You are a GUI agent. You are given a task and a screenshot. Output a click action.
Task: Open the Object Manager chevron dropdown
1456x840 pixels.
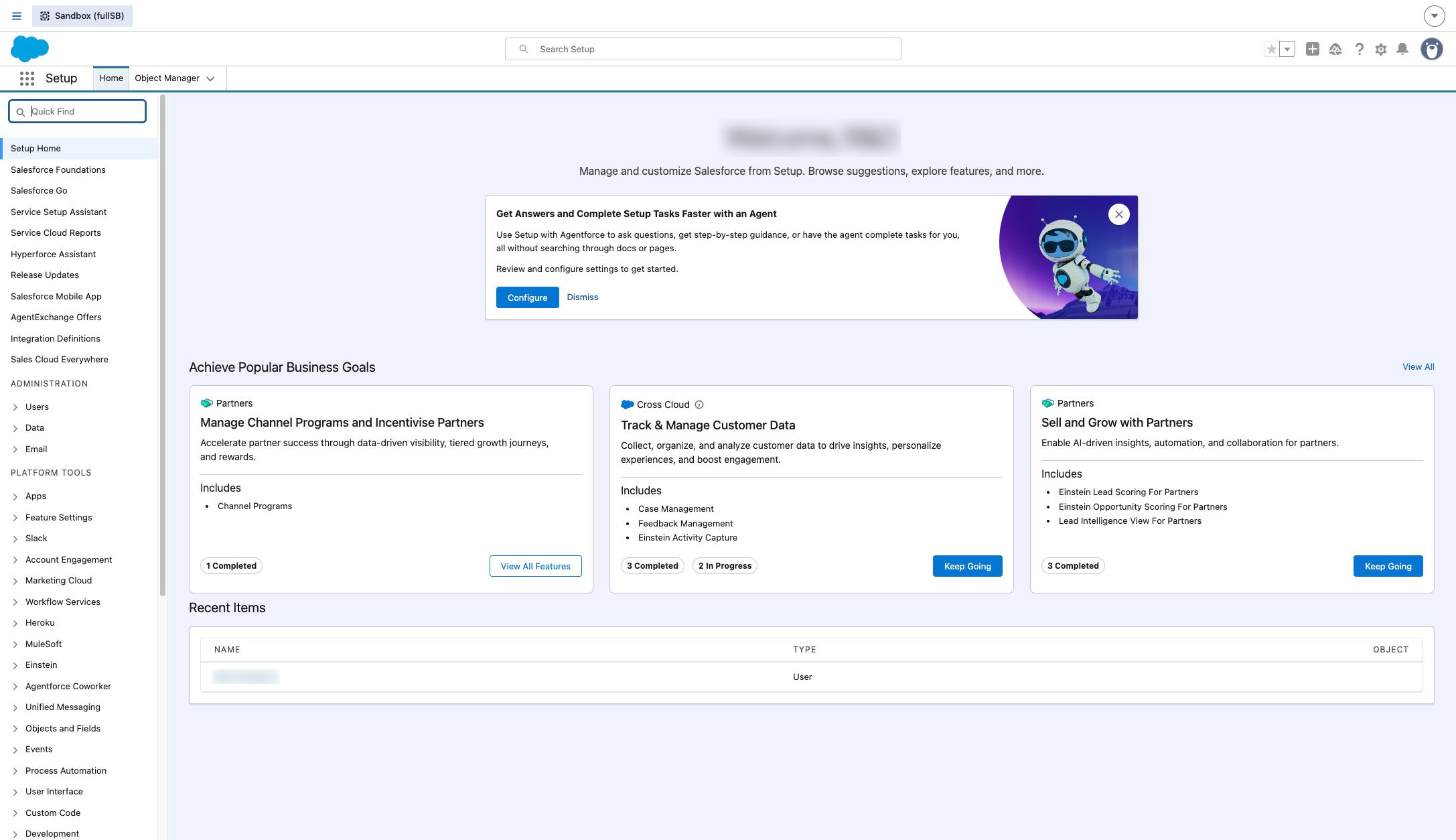[x=210, y=79]
